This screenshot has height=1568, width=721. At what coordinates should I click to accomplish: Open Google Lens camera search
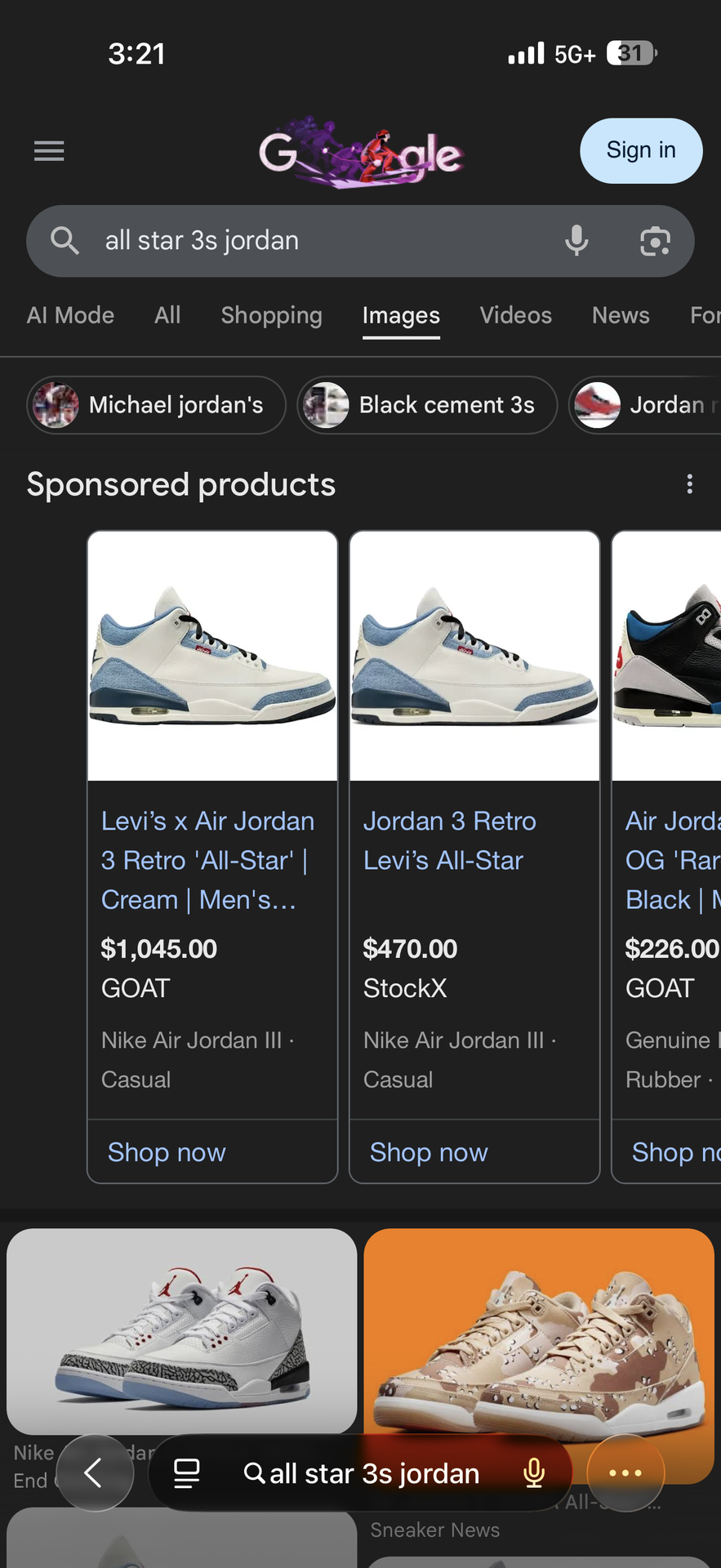[x=655, y=241]
